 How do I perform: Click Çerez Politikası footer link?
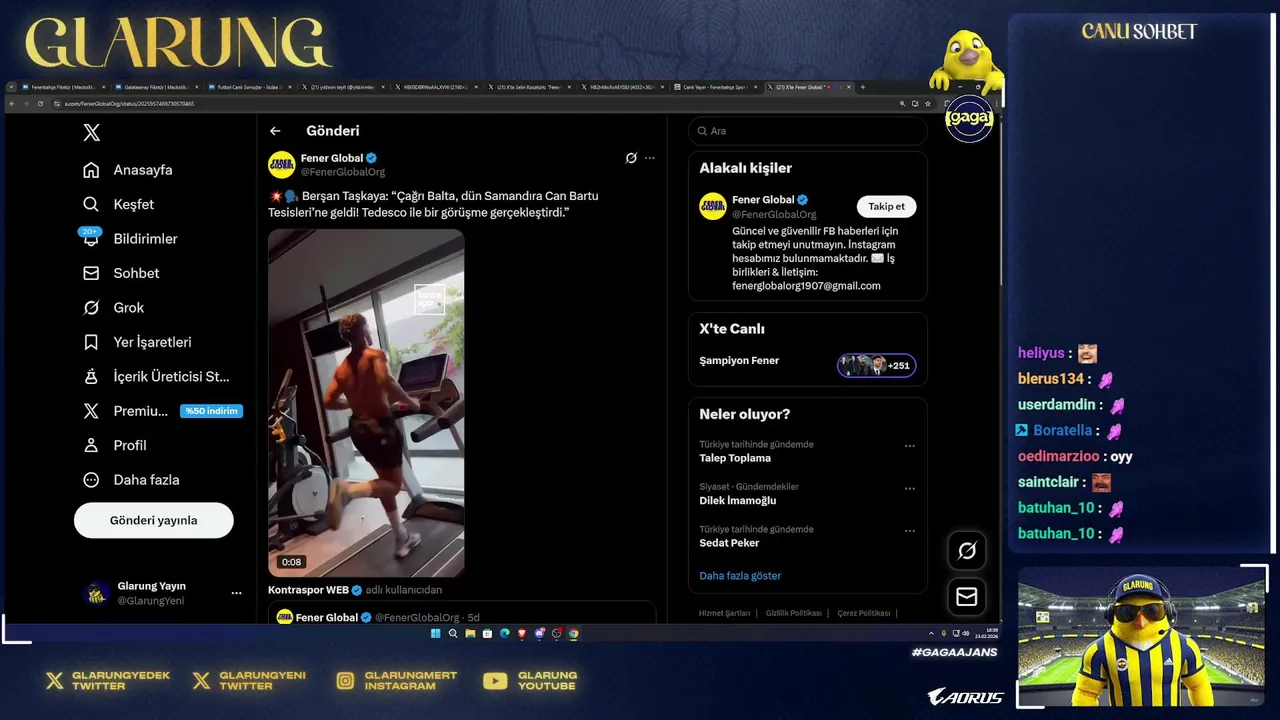[864, 613]
